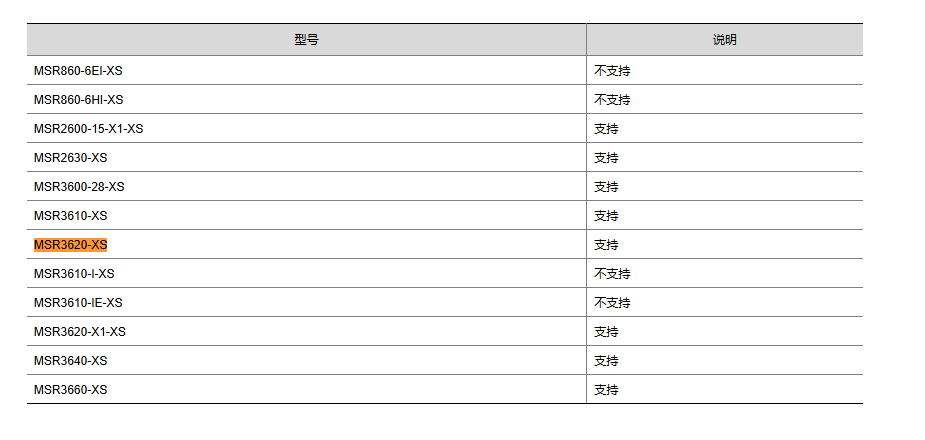Click the 型号 column header
This screenshot has height=440, width=925.
(x=306, y=40)
